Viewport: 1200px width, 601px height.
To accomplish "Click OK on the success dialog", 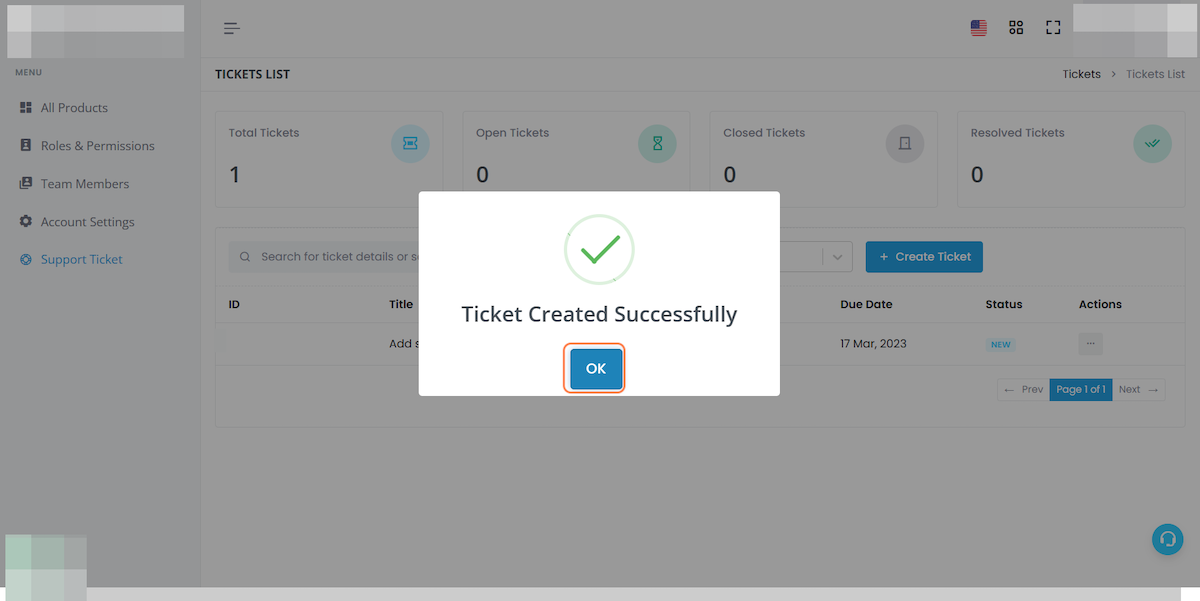I will [596, 369].
